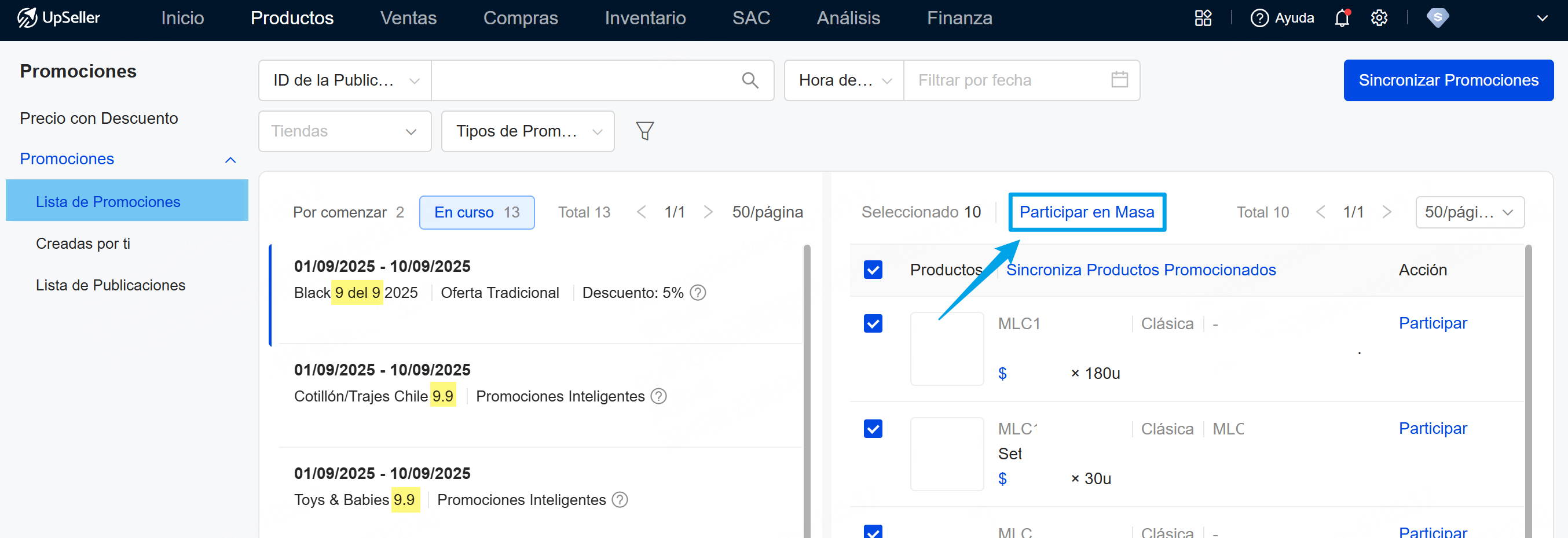1568x538 pixels.
Task: Click the diamond account badge icon
Action: click(x=1437, y=19)
